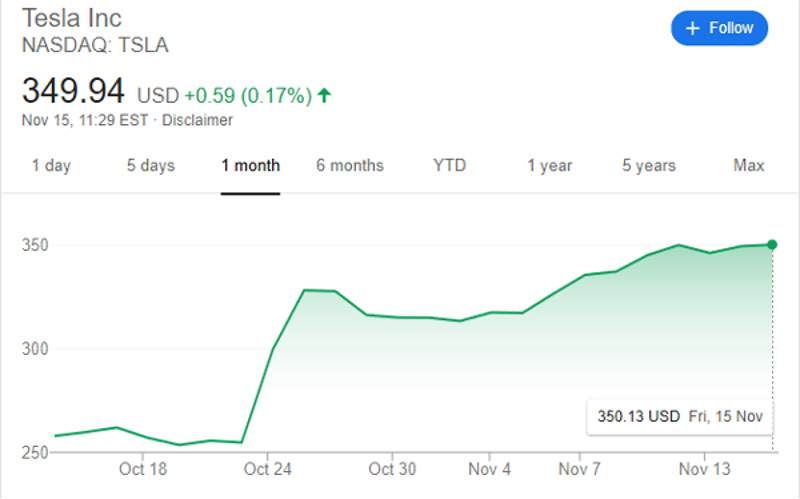
Task: Click the 300 y-axis label
Action: (x=35, y=349)
